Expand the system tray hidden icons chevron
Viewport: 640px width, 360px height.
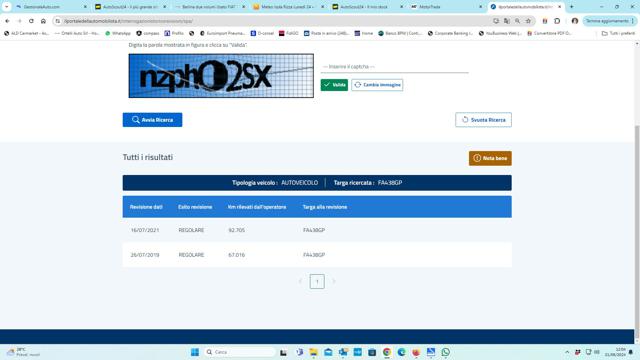click(x=567, y=352)
